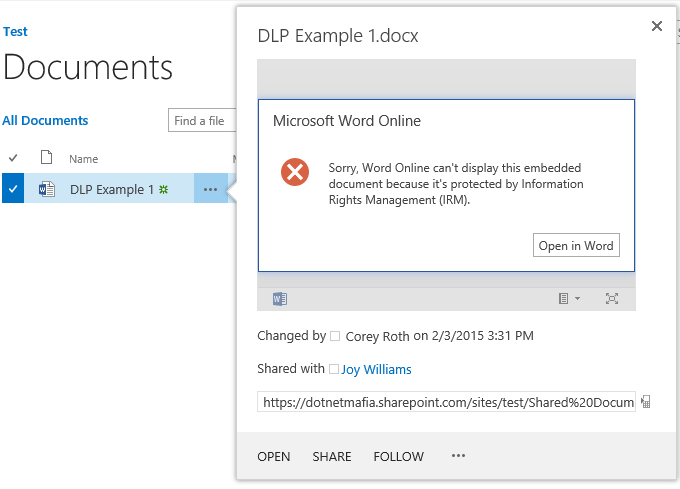
Task: Open the ellipsis menu for DLP Example 1
Action: click(210, 189)
